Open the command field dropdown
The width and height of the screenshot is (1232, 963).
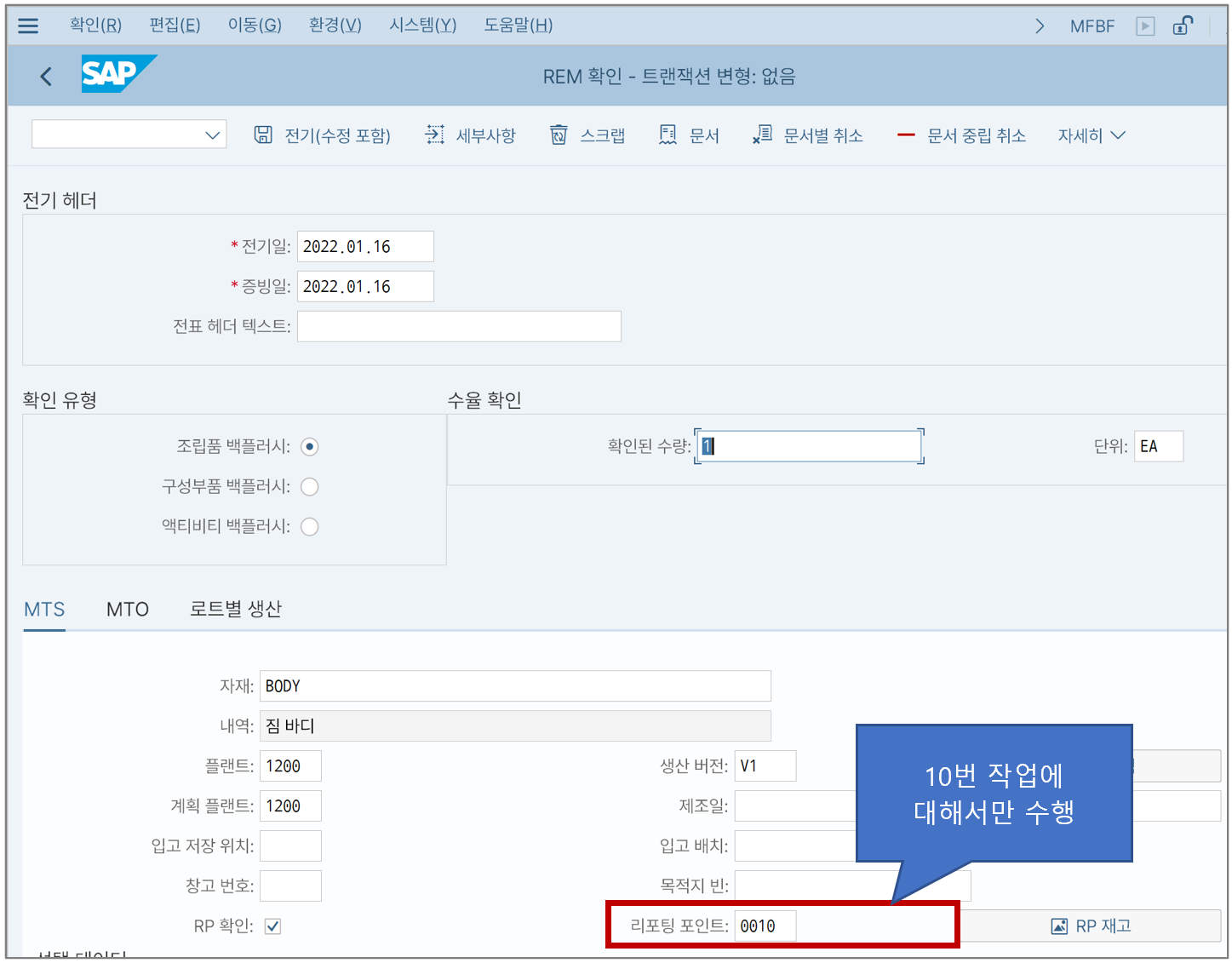[213, 135]
